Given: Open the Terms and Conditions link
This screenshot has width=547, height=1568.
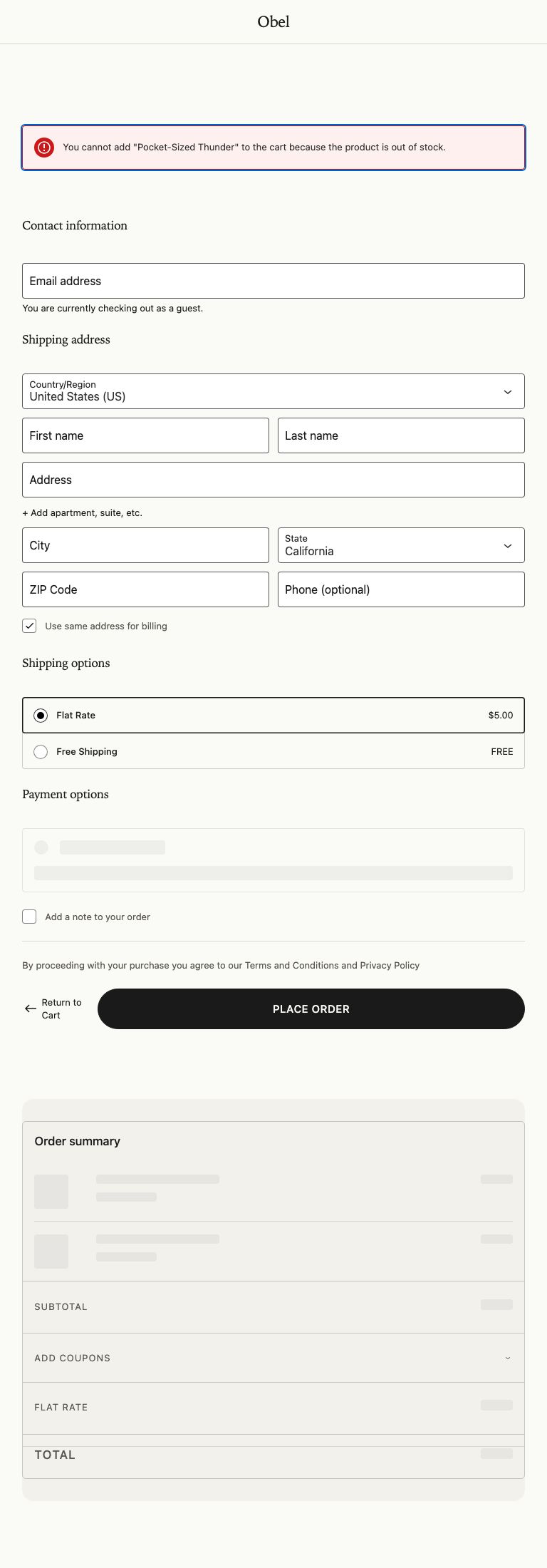Looking at the screenshot, I should tap(291, 966).
